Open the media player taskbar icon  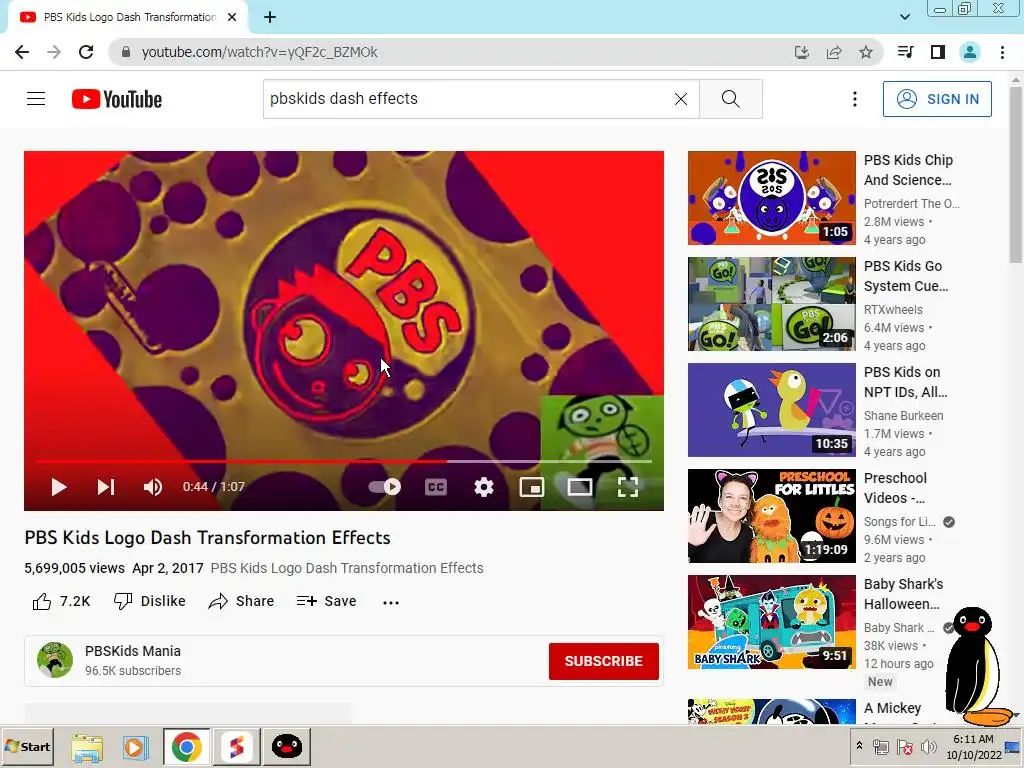click(136, 746)
